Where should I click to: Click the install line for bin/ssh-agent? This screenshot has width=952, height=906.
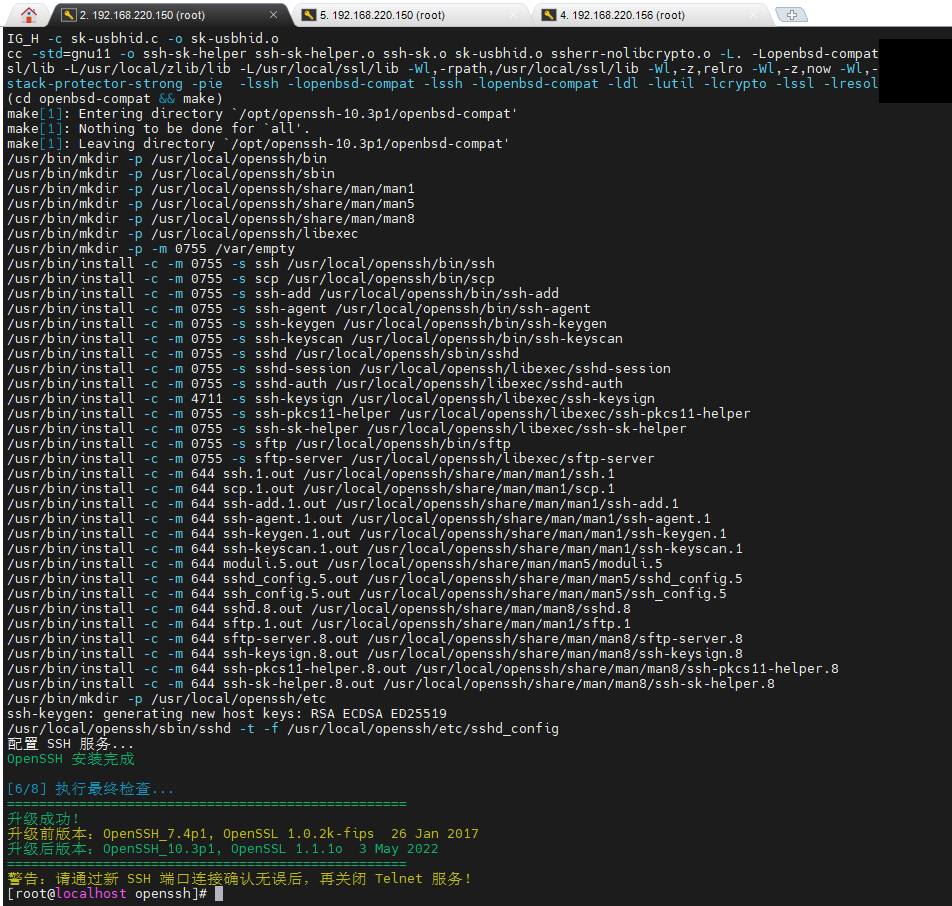click(299, 308)
